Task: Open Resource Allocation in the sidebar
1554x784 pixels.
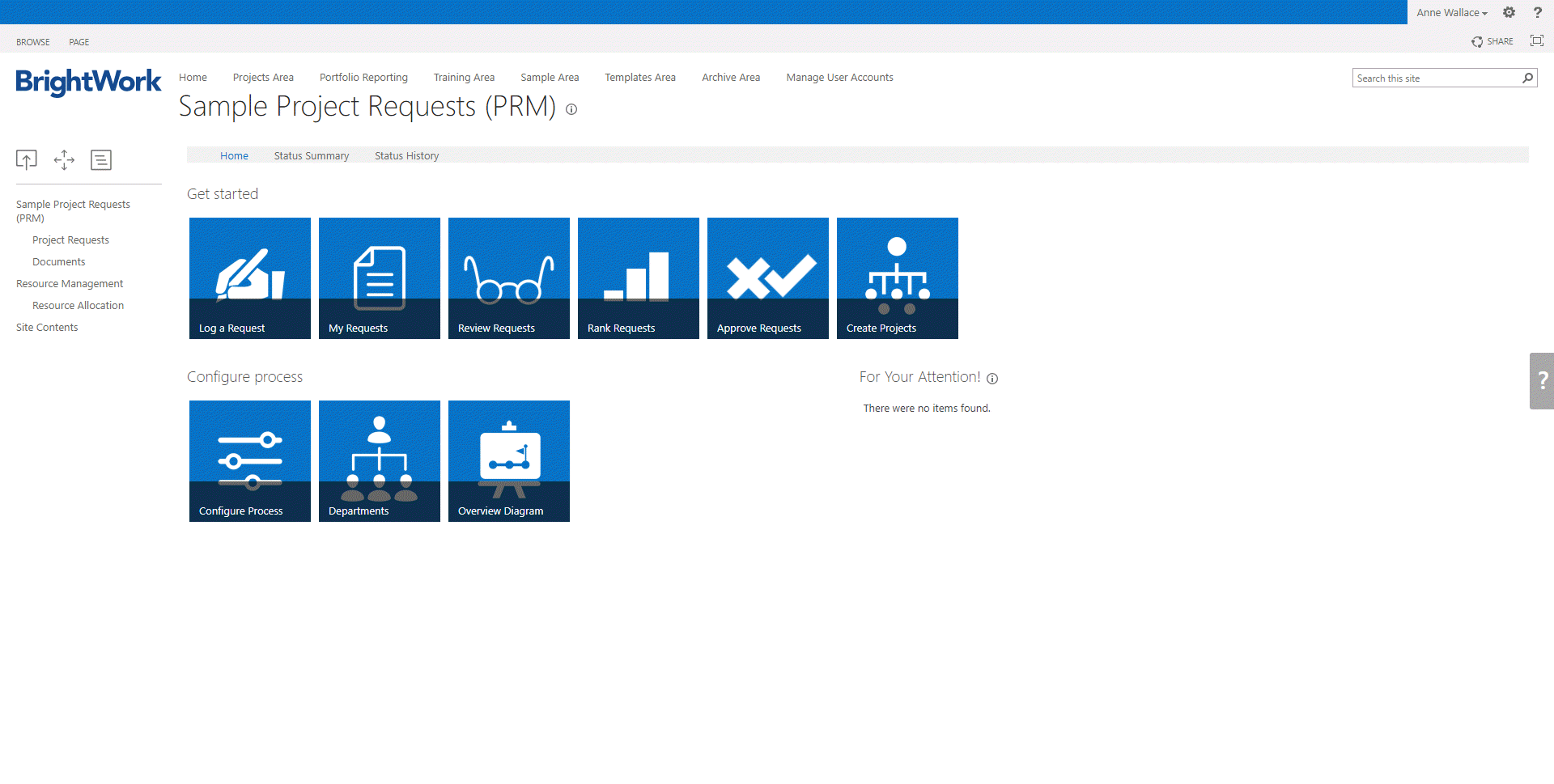Action: (x=78, y=306)
